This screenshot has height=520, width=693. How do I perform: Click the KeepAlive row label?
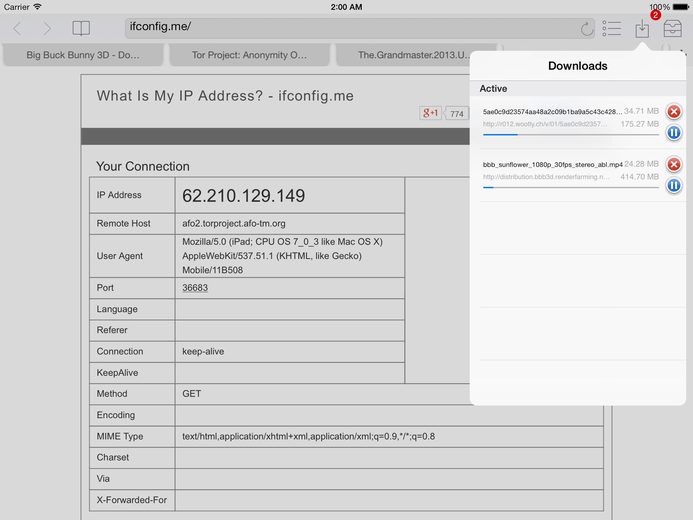[117, 372]
